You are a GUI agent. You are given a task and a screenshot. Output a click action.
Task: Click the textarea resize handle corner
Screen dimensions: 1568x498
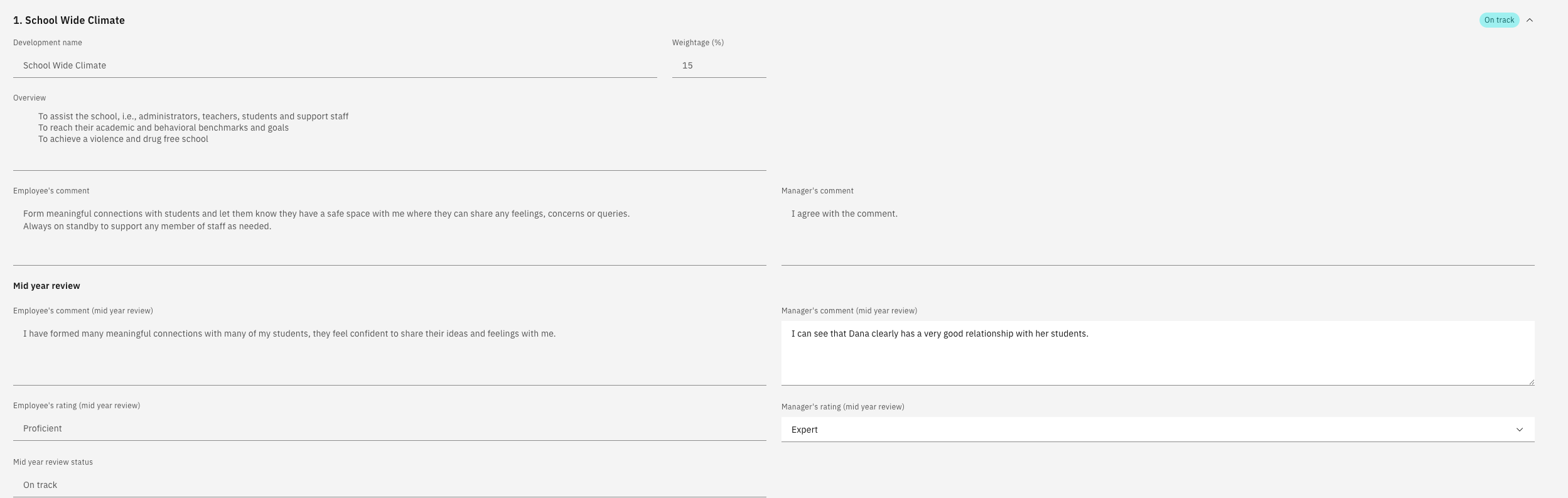1531,381
